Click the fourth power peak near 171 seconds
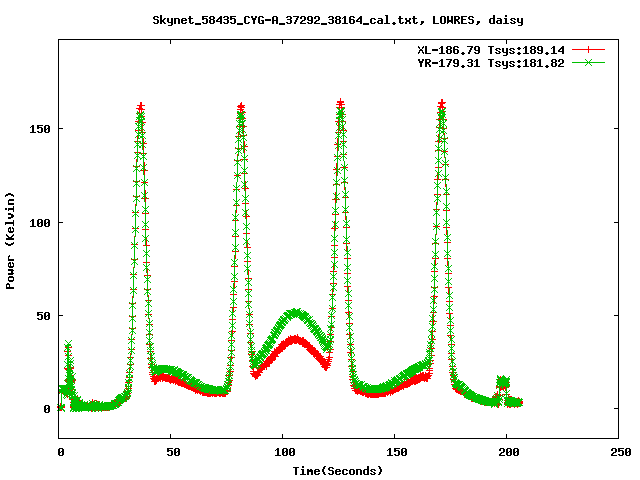 click(442, 104)
